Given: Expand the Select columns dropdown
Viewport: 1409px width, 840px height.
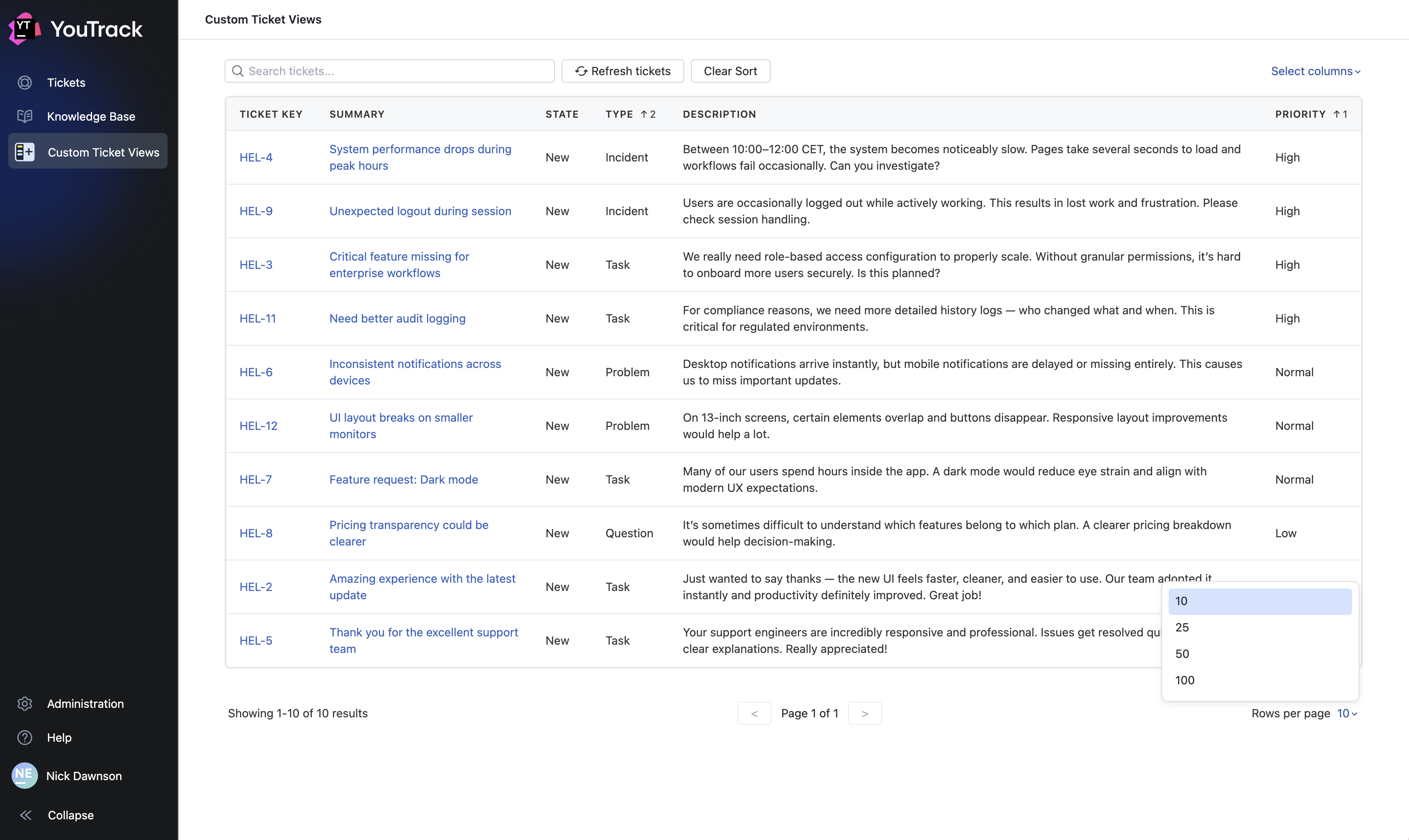Looking at the screenshot, I should point(1316,71).
